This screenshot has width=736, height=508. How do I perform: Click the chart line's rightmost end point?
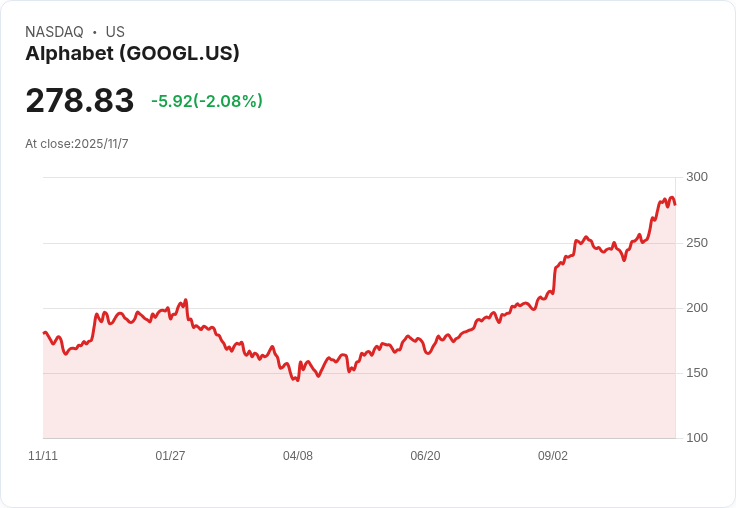675,204
